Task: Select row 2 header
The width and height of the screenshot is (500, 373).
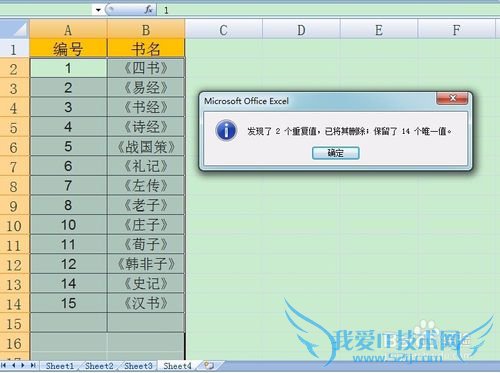Action: tap(14, 68)
